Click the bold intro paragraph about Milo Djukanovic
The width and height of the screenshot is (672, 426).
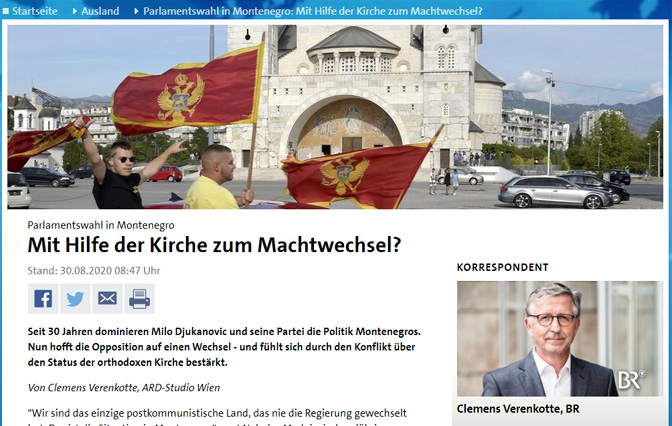pyautogui.click(x=224, y=347)
